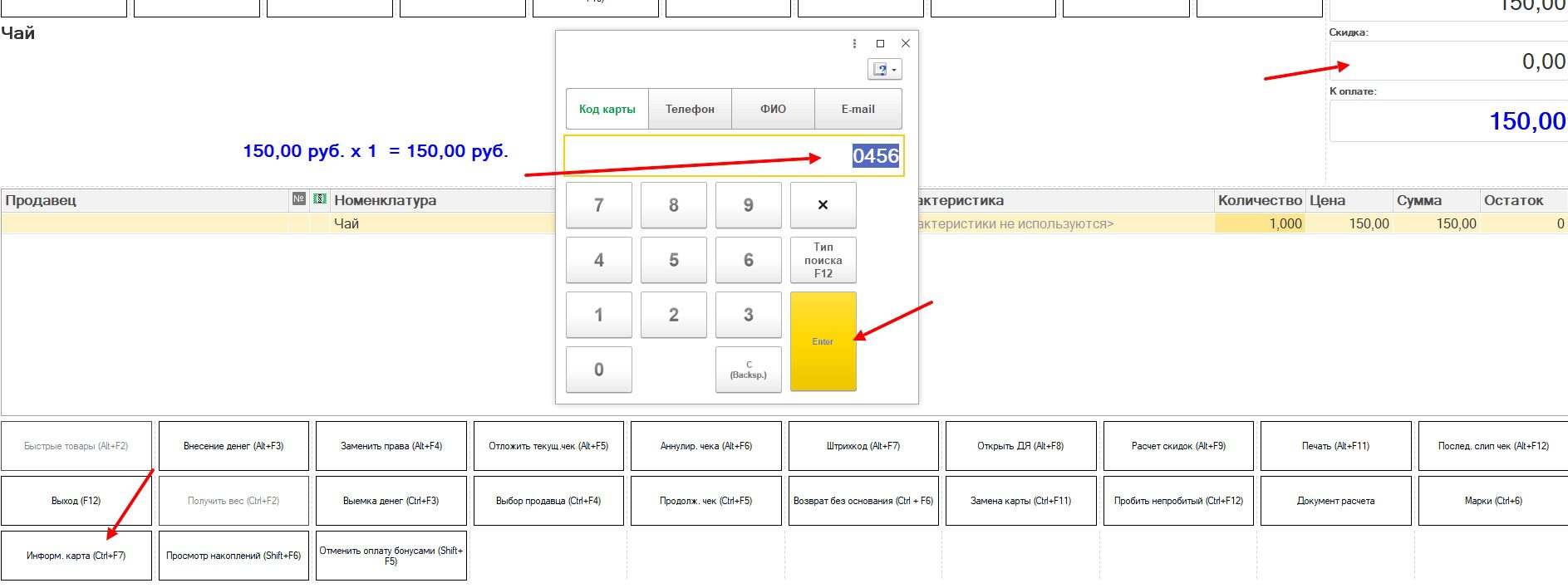Image resolution: width=1568 pixels, height=588 pixels.
Task: Open Расчет скидок (Alt+F9)
Action: [x=1178, y=446]
